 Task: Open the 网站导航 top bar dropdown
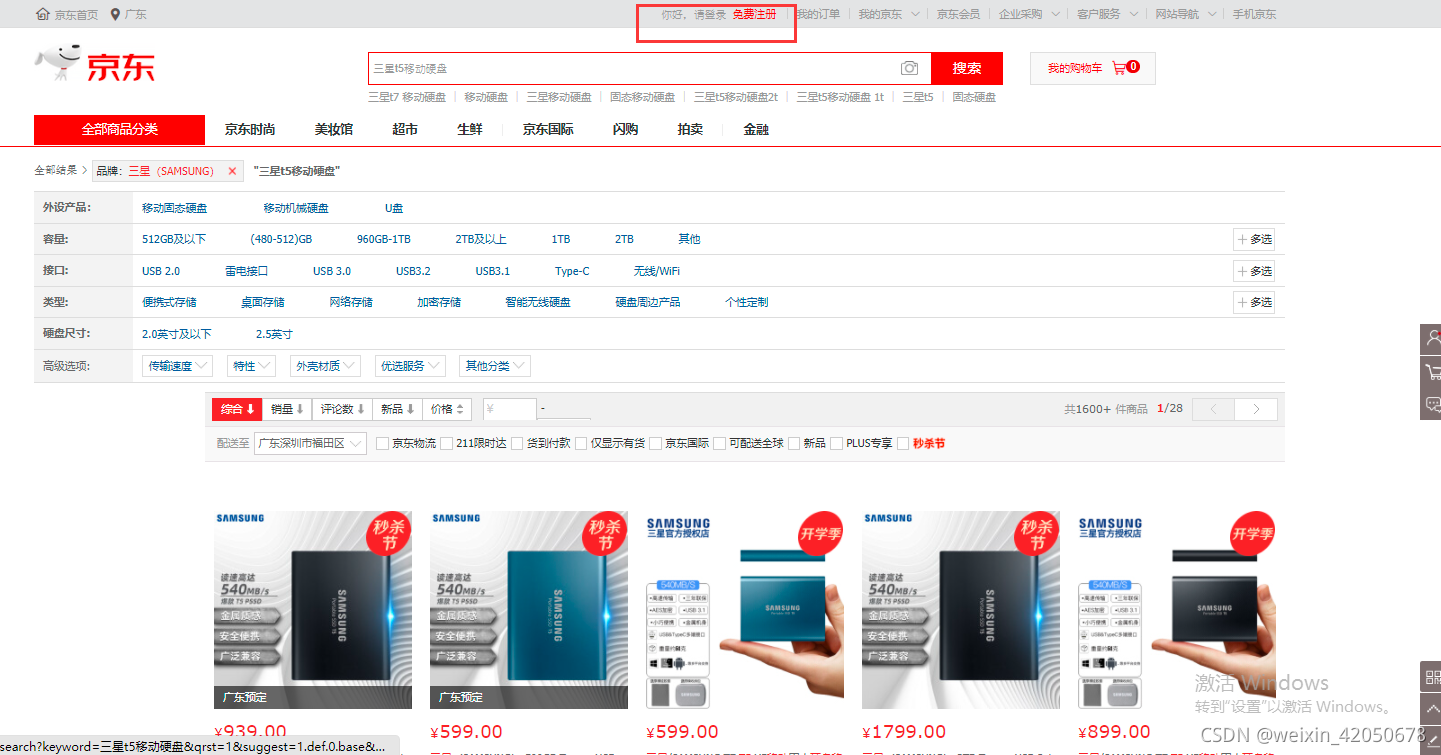click(1186, 14)
